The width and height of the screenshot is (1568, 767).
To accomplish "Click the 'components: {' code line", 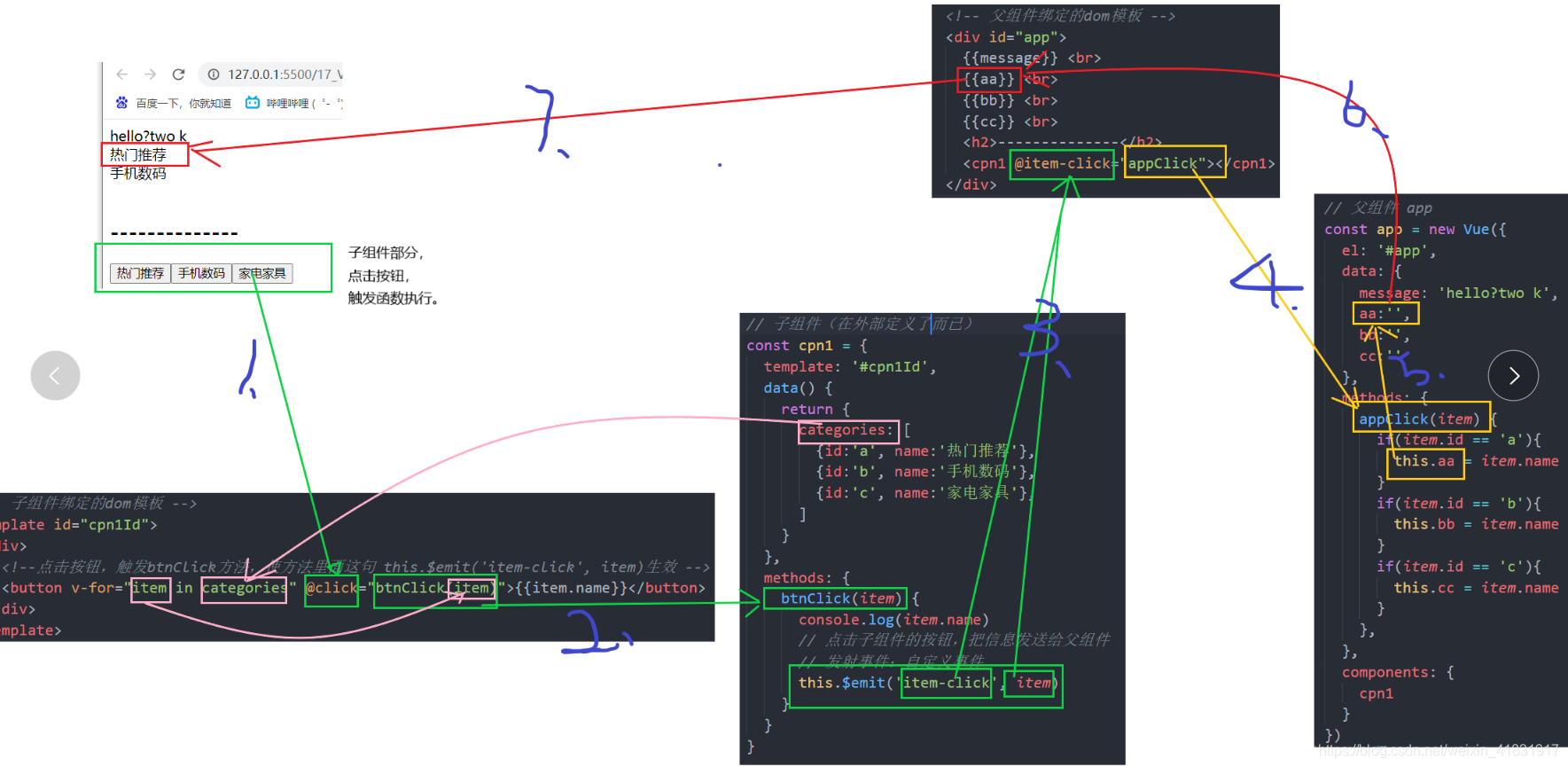I will [x=1398, y=673].
